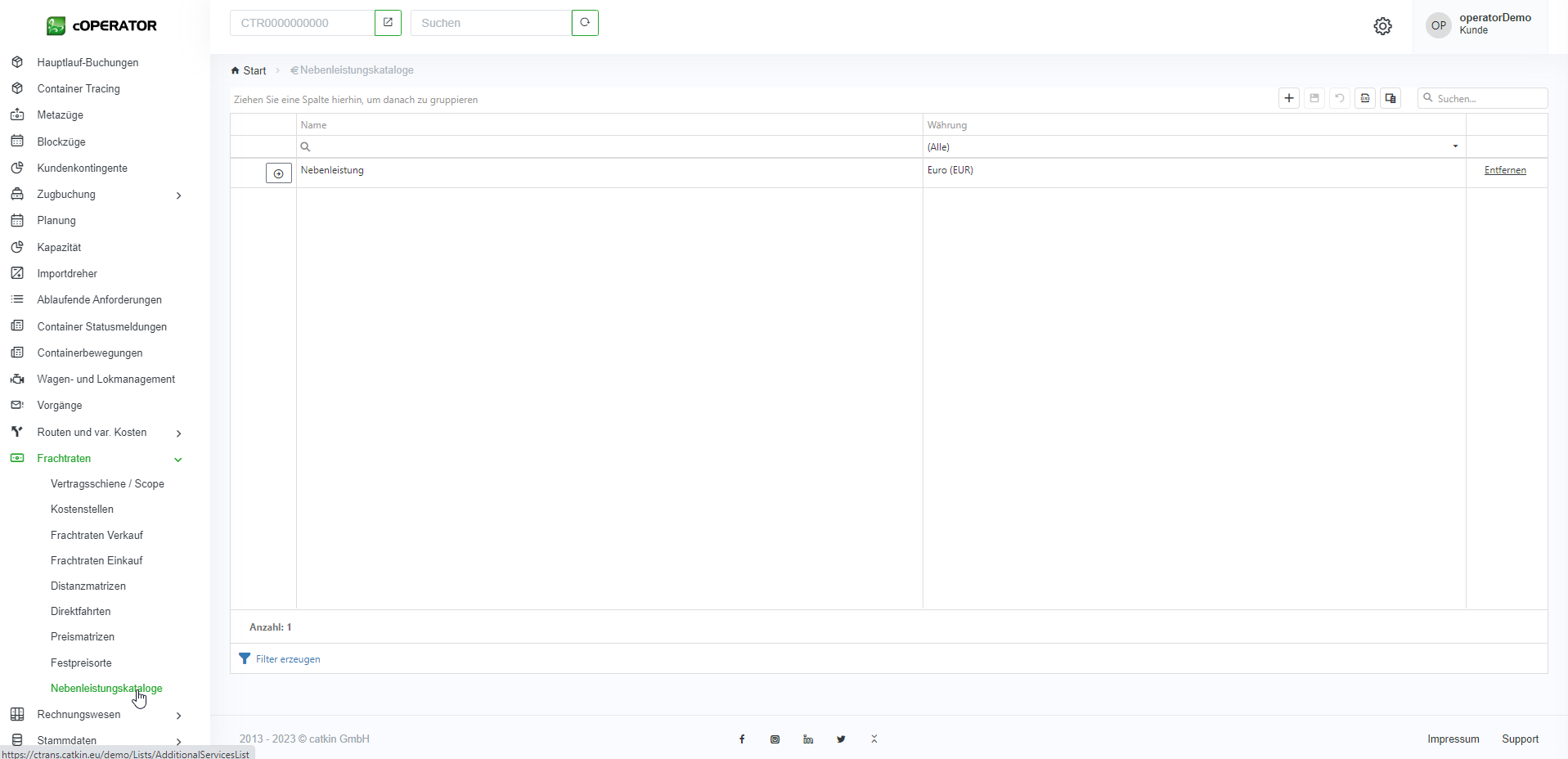Click the Entfernen link for Nebenleistung
Screen dimensions: 1568x759
tap(1505, 170)
